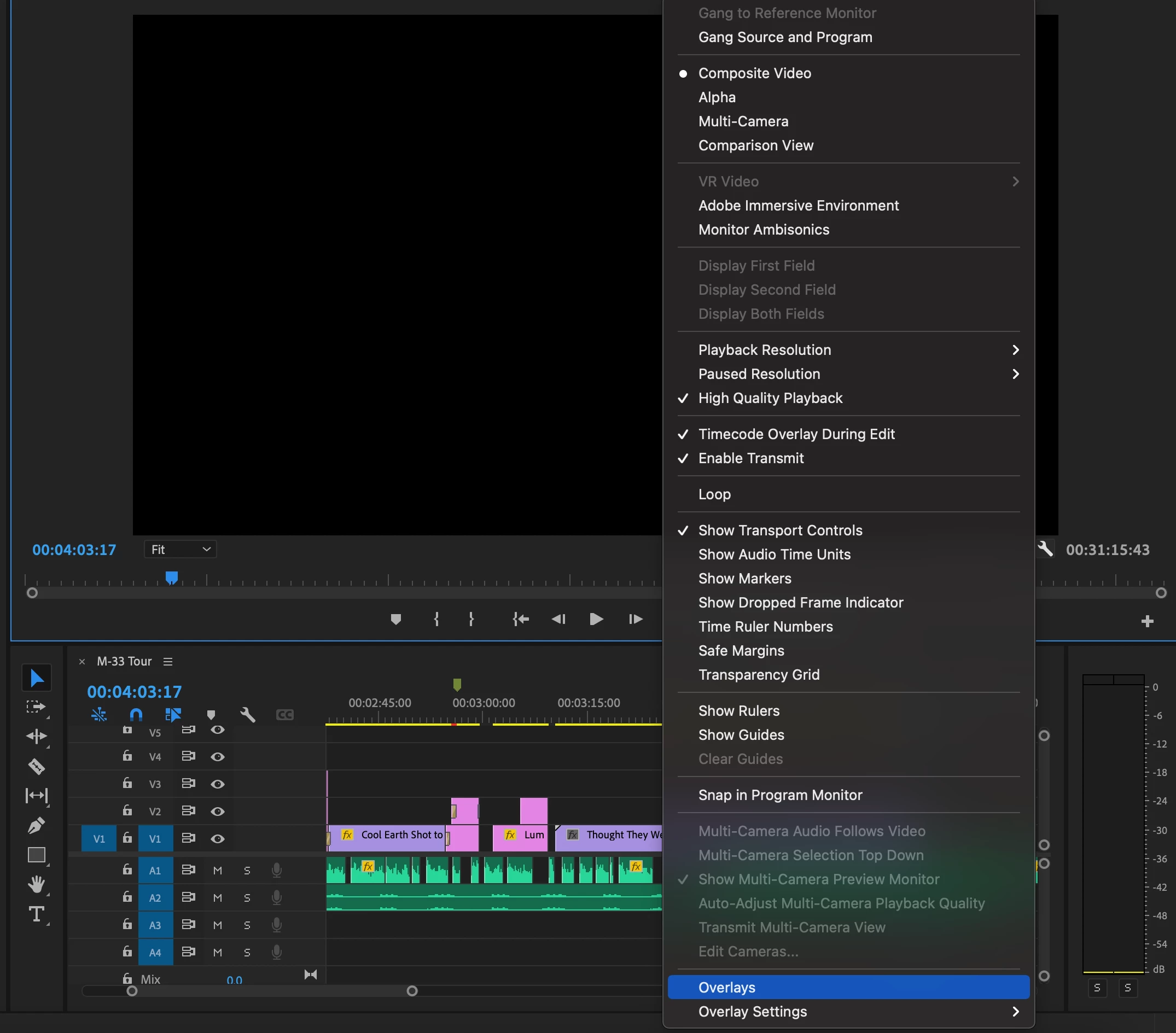Select the Ripple Edit tool
The height and width of the screenshot is (1033, 1176).
coord(36,736)
